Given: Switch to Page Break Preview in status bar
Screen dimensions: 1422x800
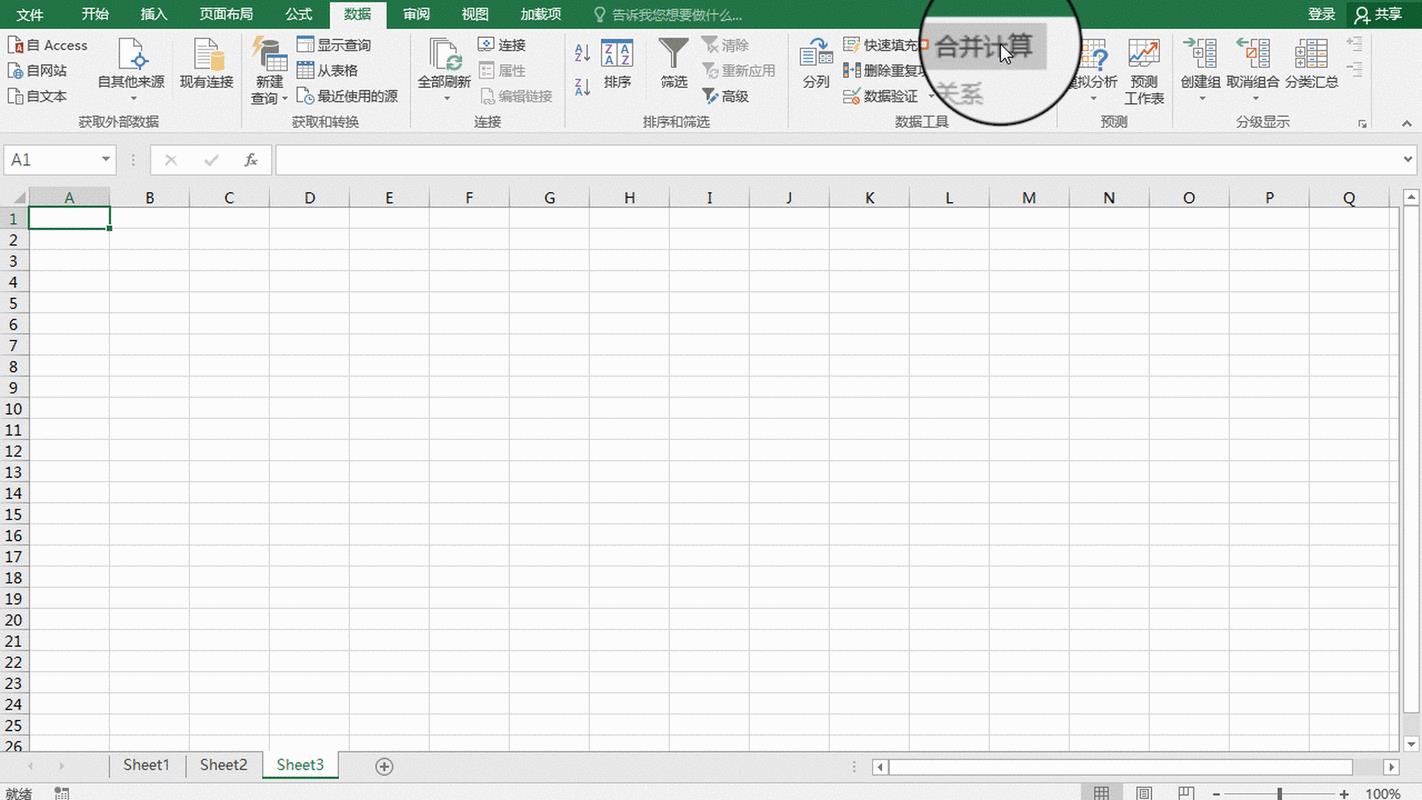Looking at the screenshot, I should point(1186,793).
